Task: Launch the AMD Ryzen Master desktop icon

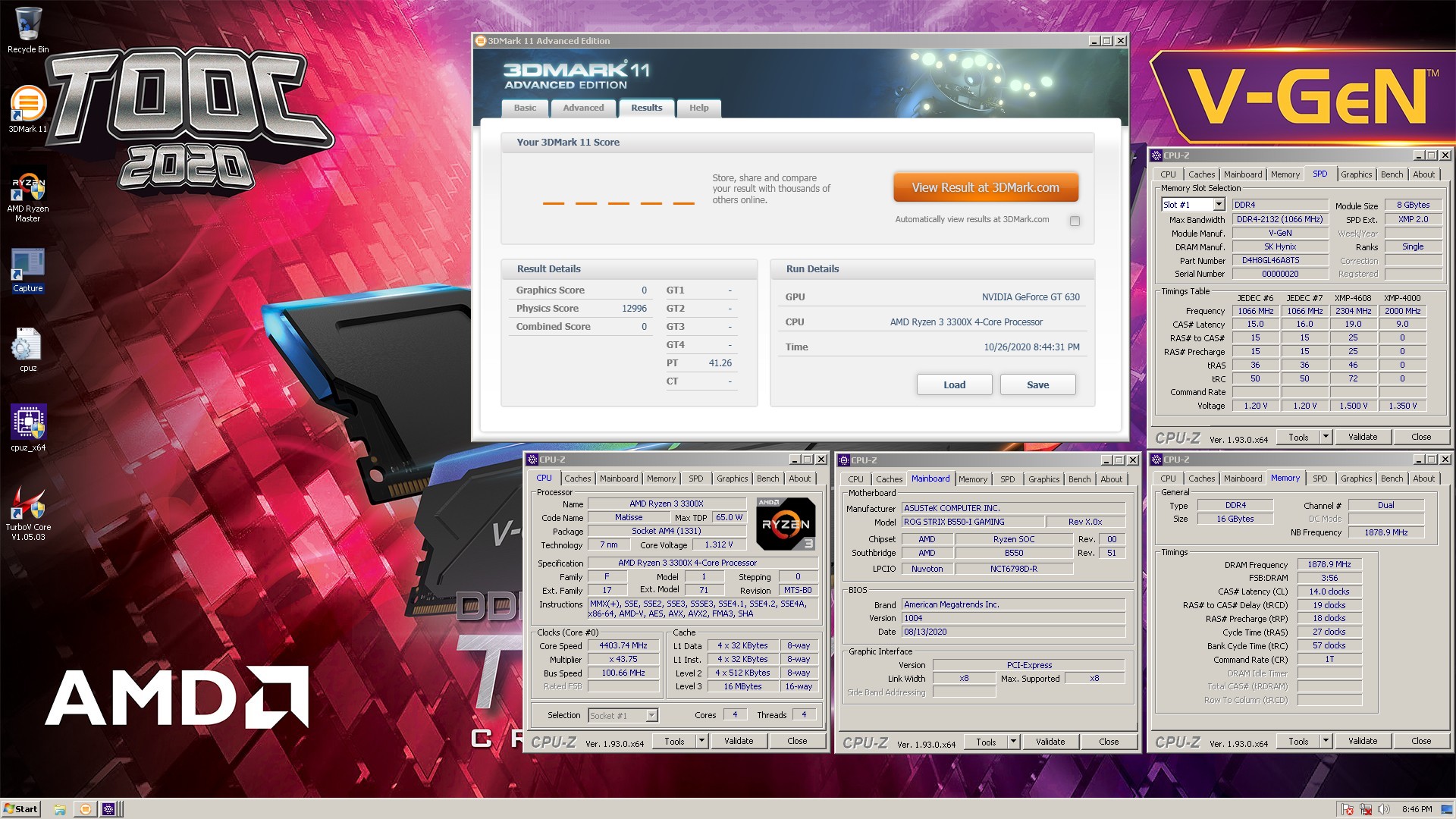Action: 28,195
